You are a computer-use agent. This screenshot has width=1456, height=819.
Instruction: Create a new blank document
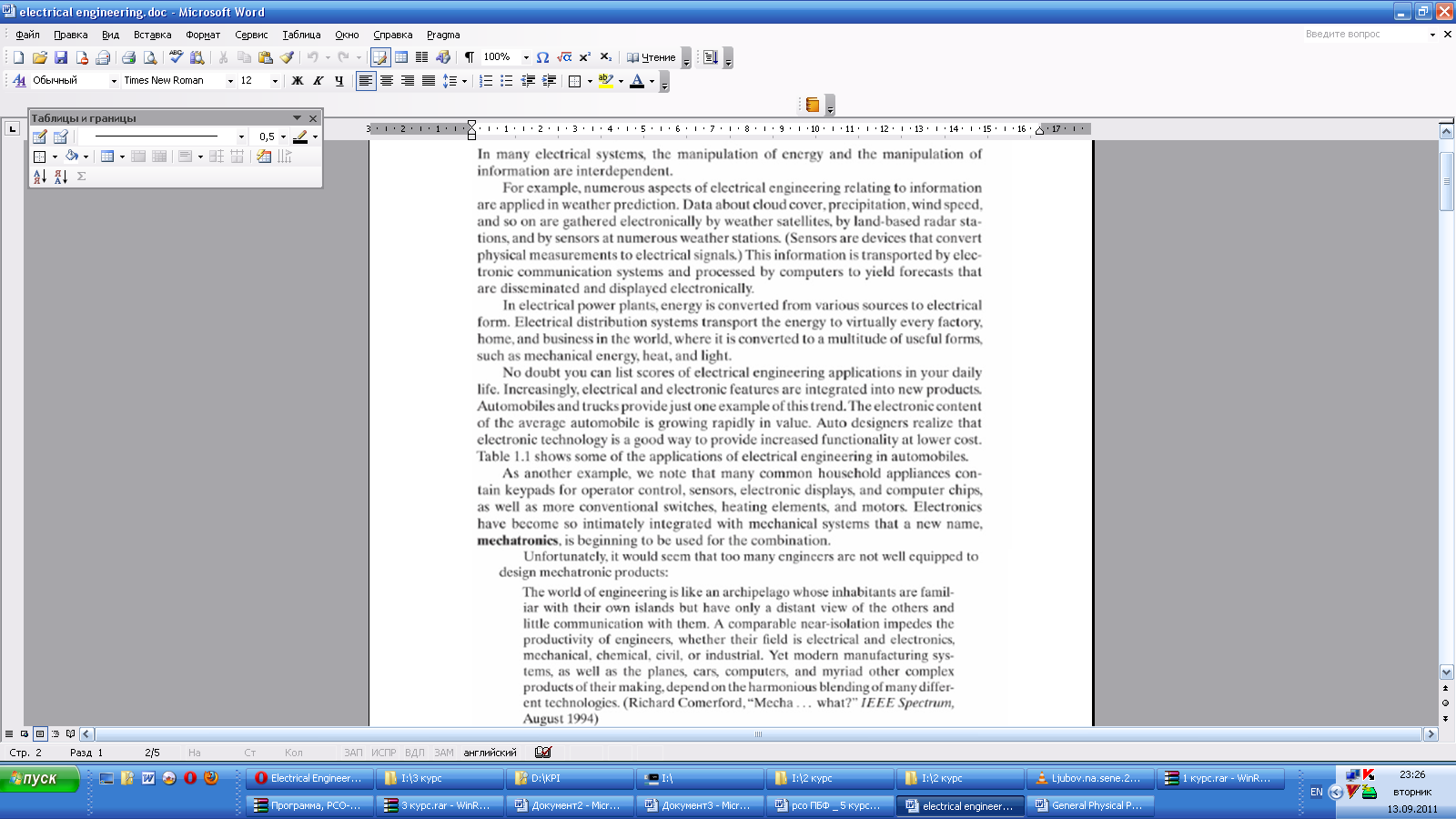pyautogui.click(x=18, y=57)
